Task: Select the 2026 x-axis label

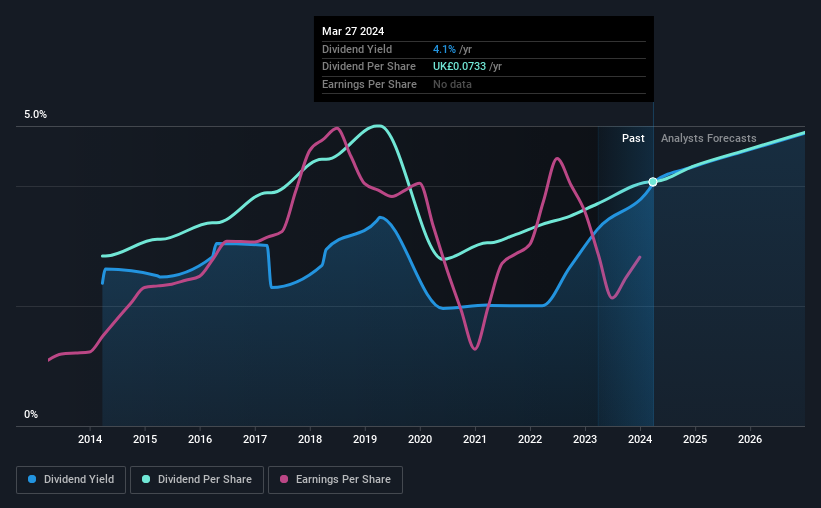Action: click(750, 439)
